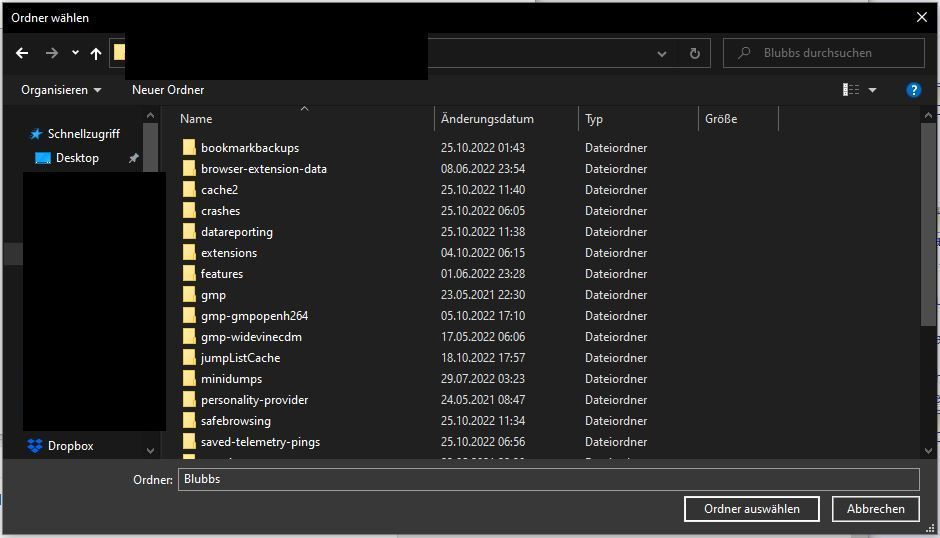
Task: Click the safebrowsing folder name
Action: (x=236, y=420)
